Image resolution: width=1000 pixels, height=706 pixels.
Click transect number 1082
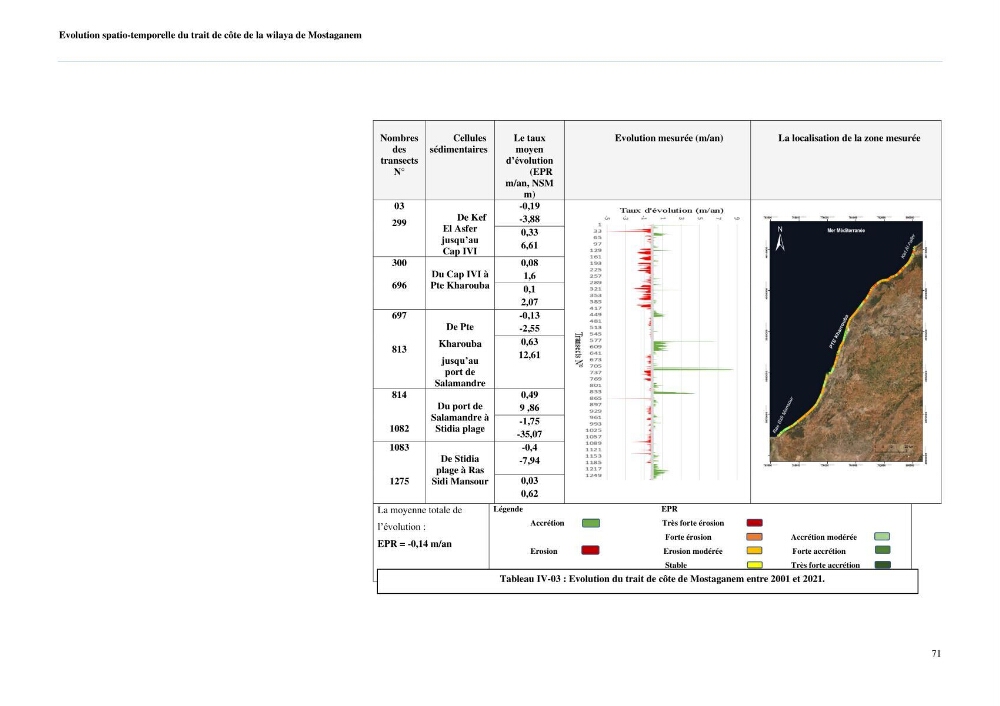[399, 429]
